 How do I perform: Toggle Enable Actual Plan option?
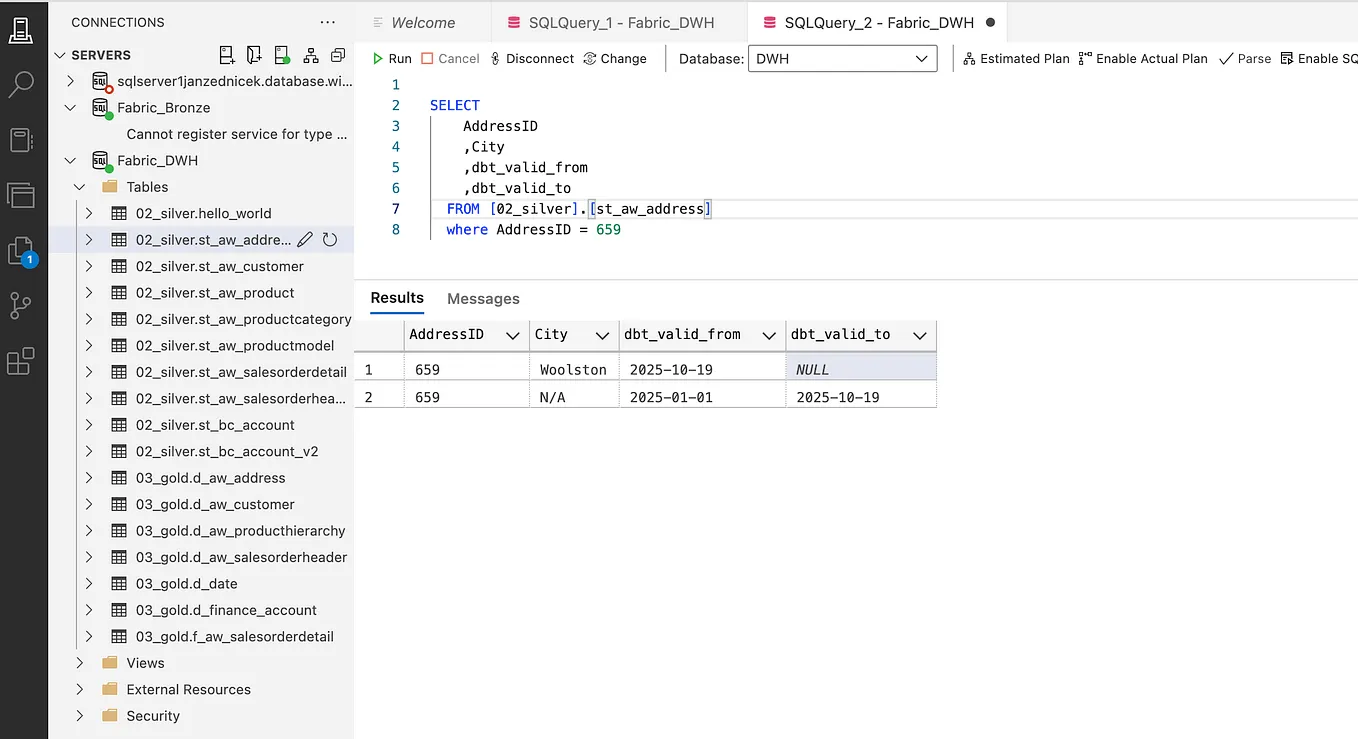1143,59
